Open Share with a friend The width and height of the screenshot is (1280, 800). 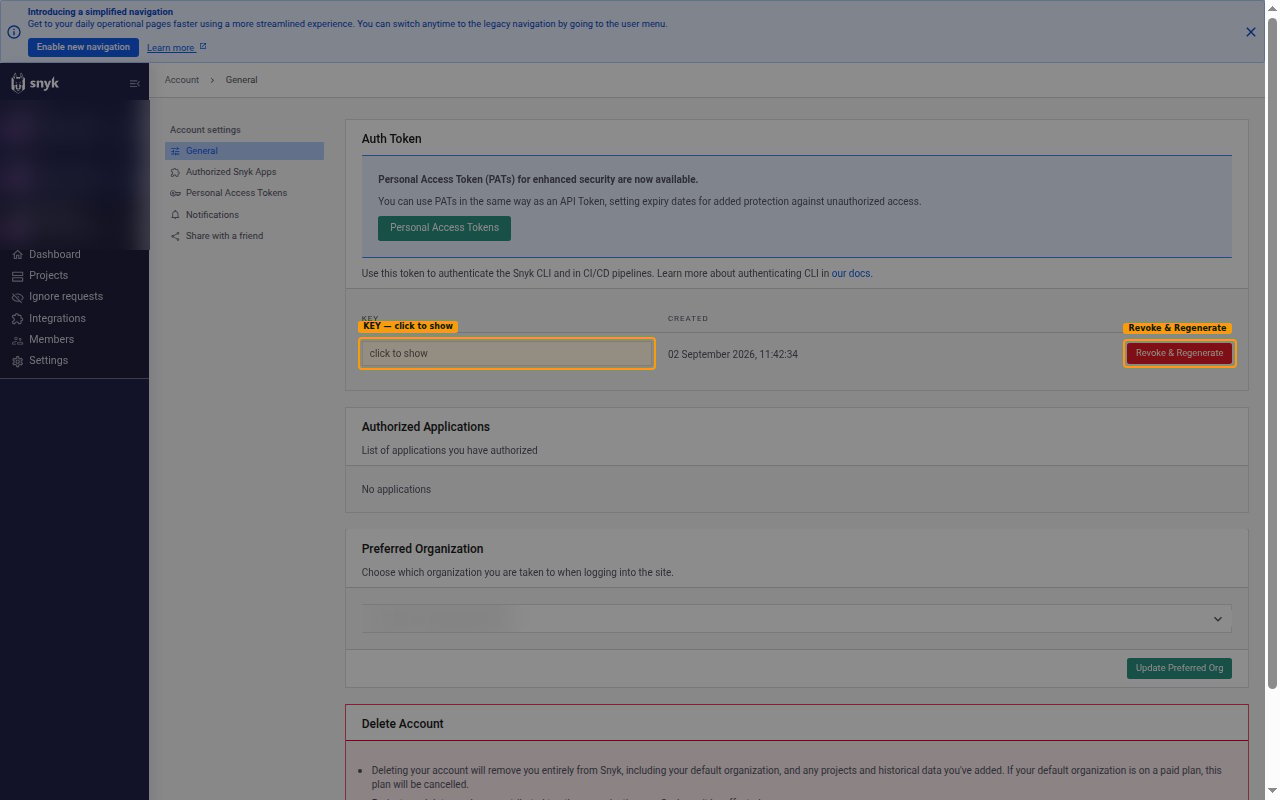point(224,236)
